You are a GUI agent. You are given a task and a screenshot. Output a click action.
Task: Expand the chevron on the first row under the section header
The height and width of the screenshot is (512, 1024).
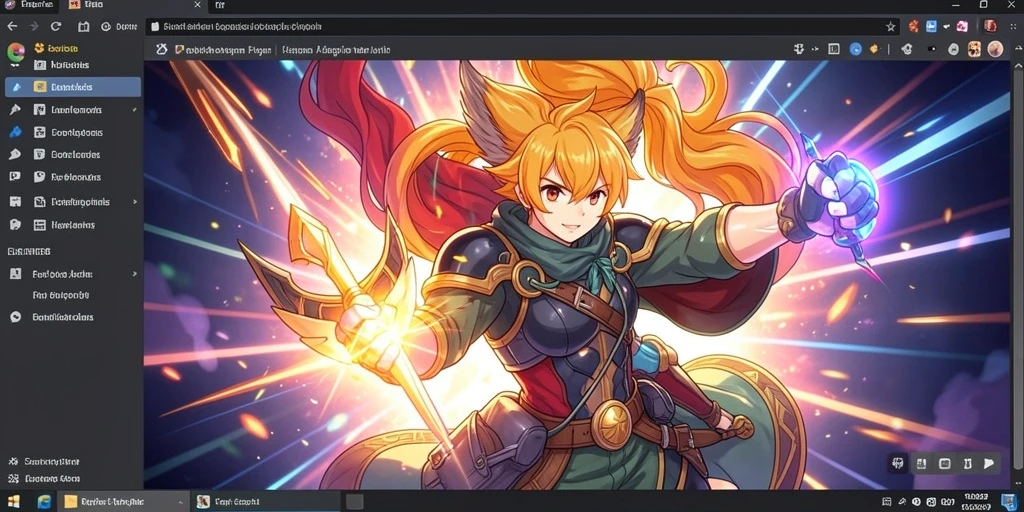coord(135,274)
